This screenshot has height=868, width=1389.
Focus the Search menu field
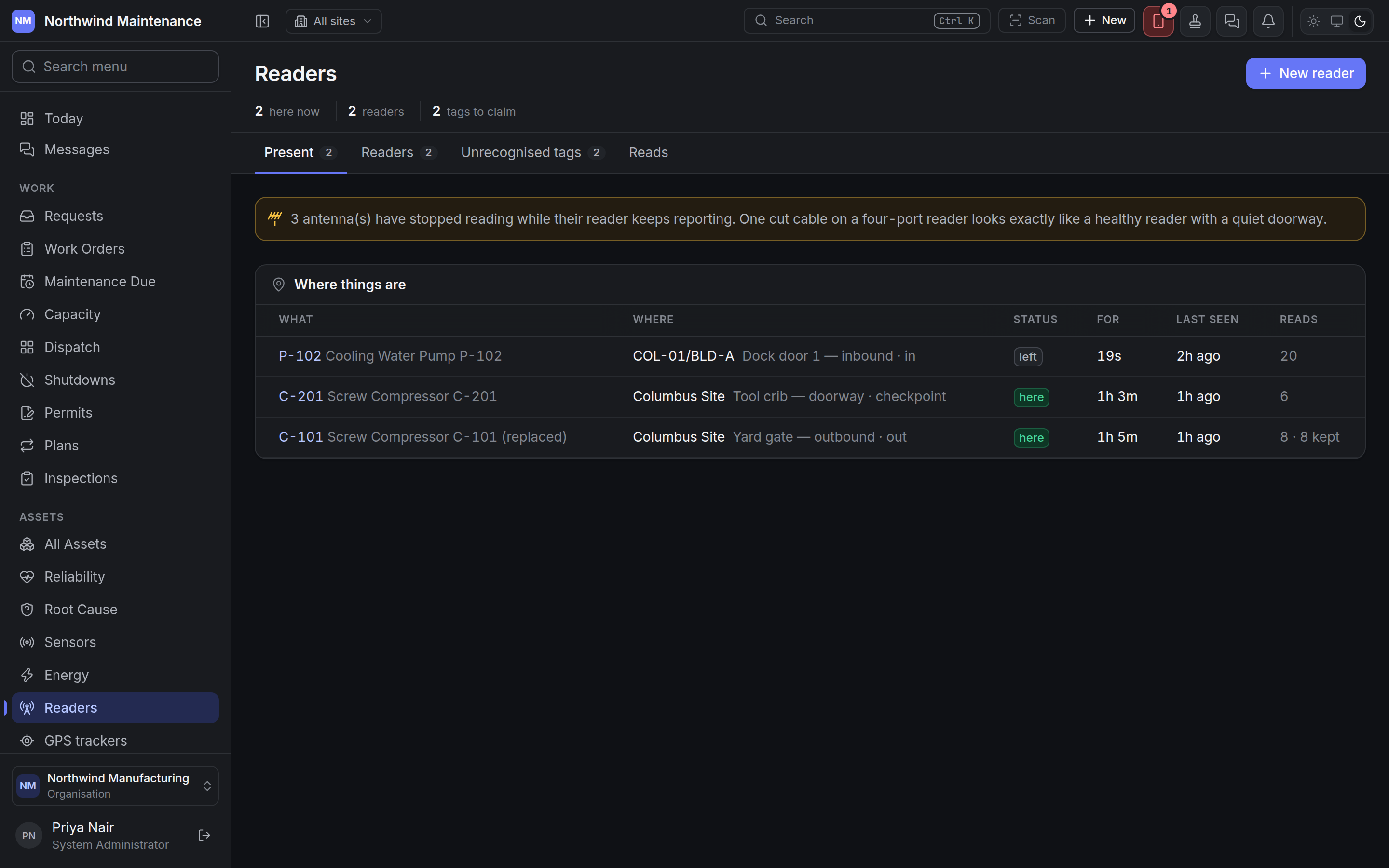[115, 67]
